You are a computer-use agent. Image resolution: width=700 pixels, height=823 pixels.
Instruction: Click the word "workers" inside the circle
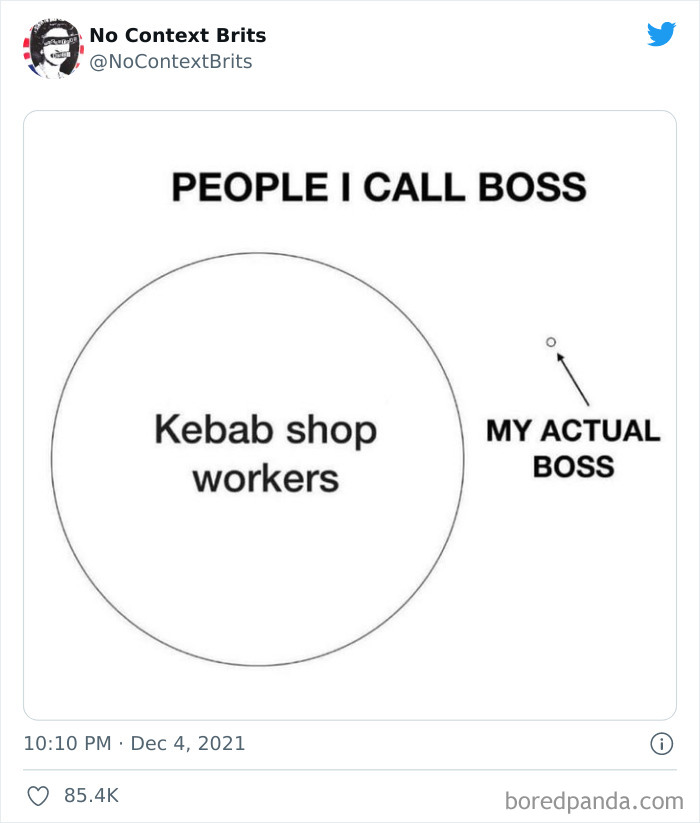pos(265,478)
